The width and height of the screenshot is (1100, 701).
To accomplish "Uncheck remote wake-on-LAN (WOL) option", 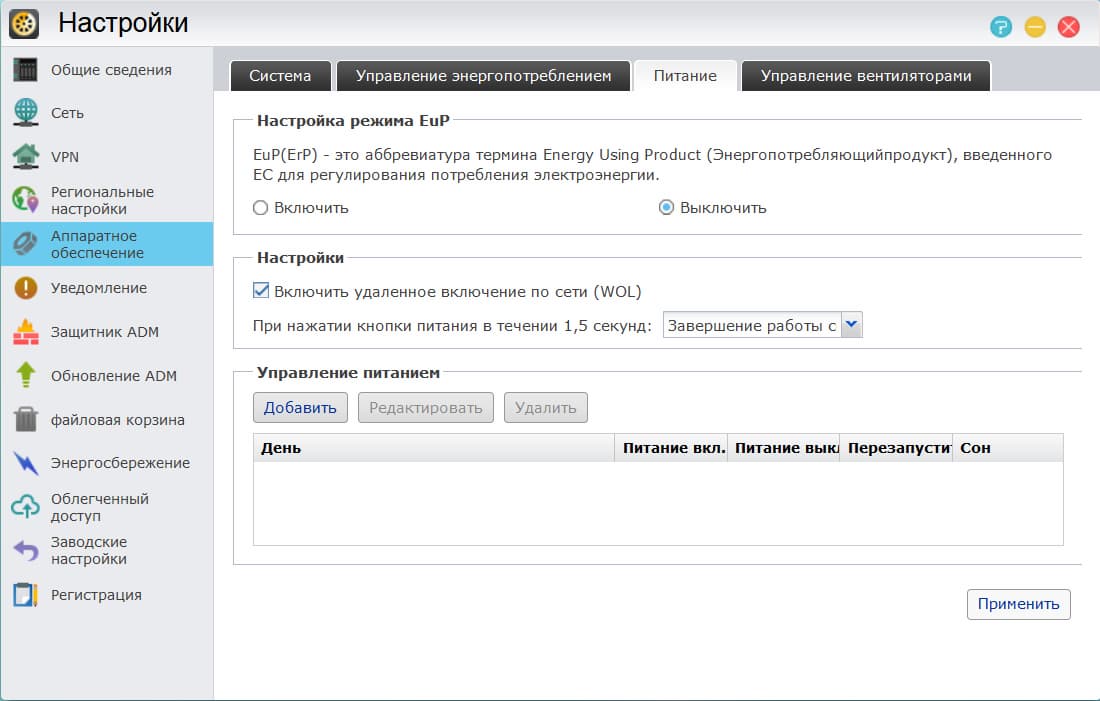I will [262, 289].
